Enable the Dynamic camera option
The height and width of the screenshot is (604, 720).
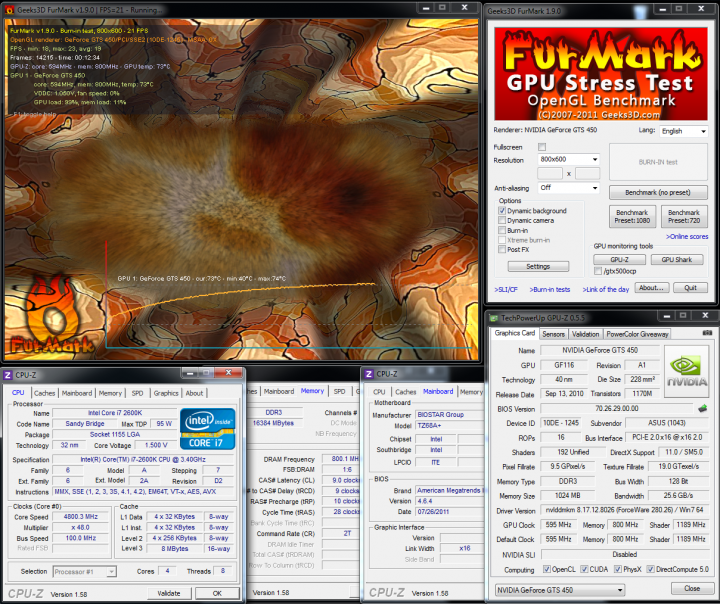click(x=502, y=220)
